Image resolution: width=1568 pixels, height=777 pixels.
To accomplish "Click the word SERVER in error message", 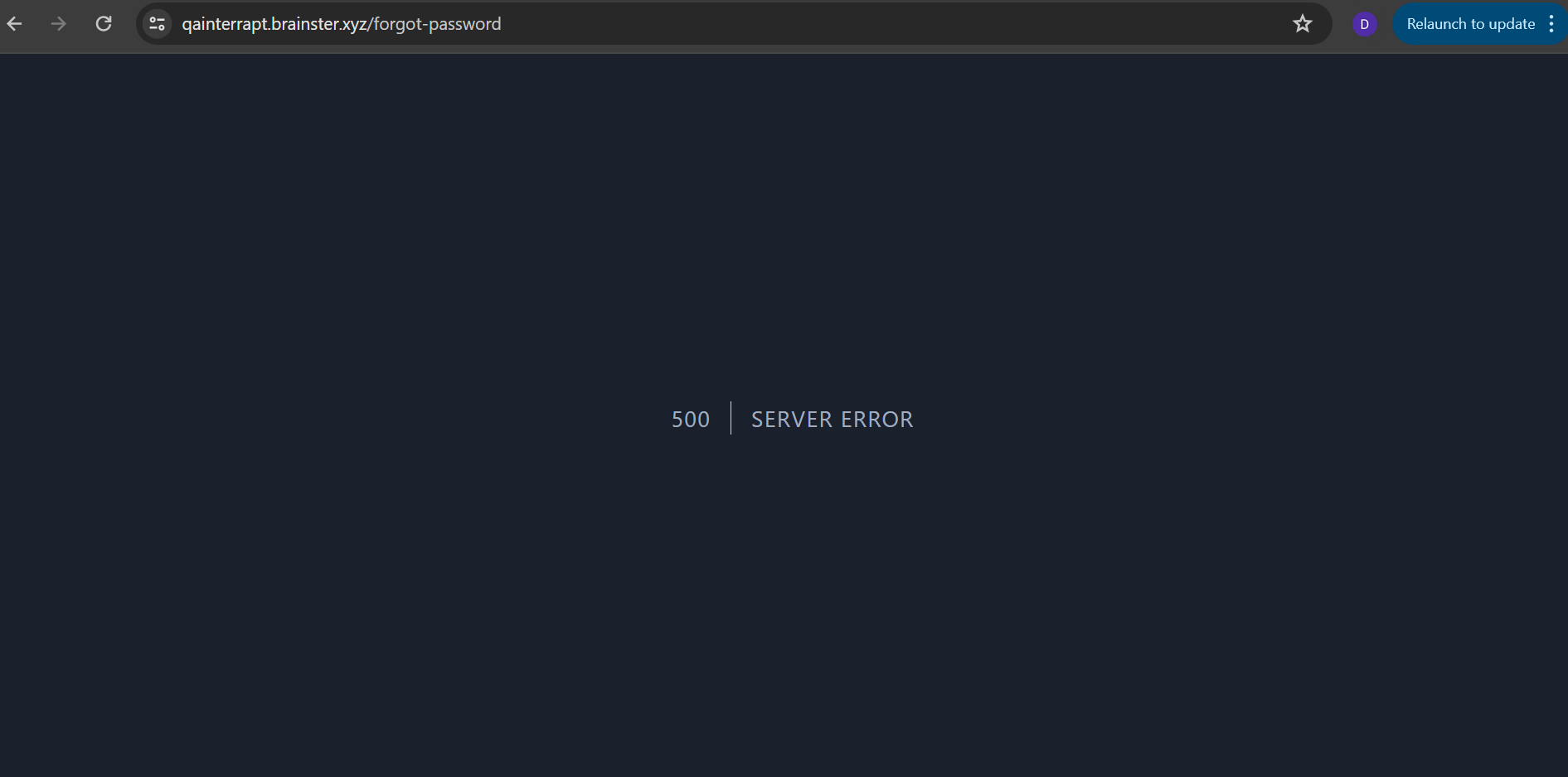I will [791, 420].
